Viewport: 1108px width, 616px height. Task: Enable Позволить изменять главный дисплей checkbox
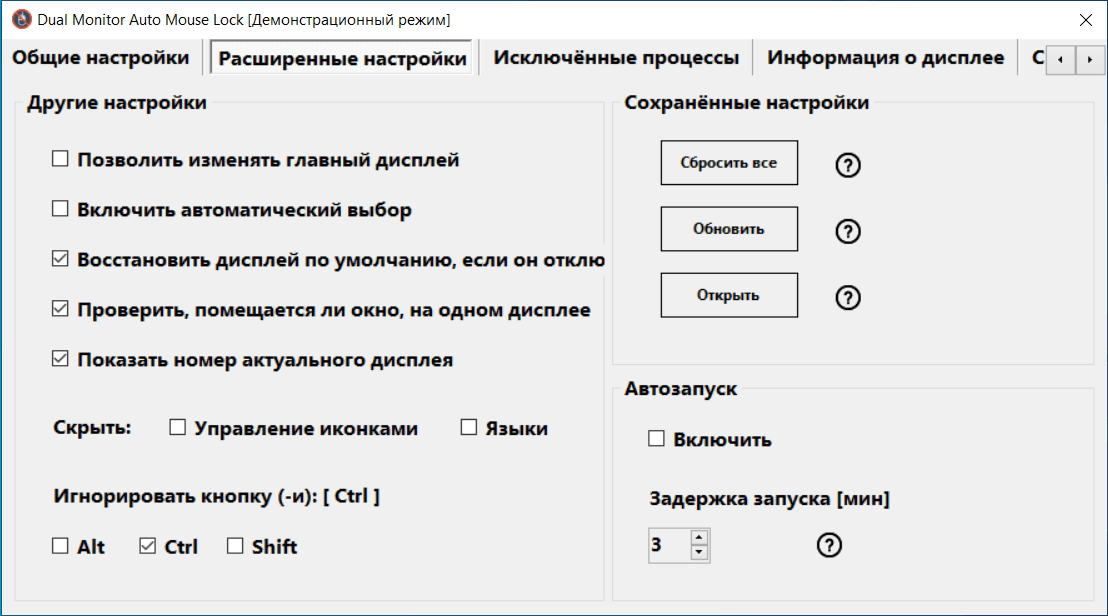tap(61, 159)
